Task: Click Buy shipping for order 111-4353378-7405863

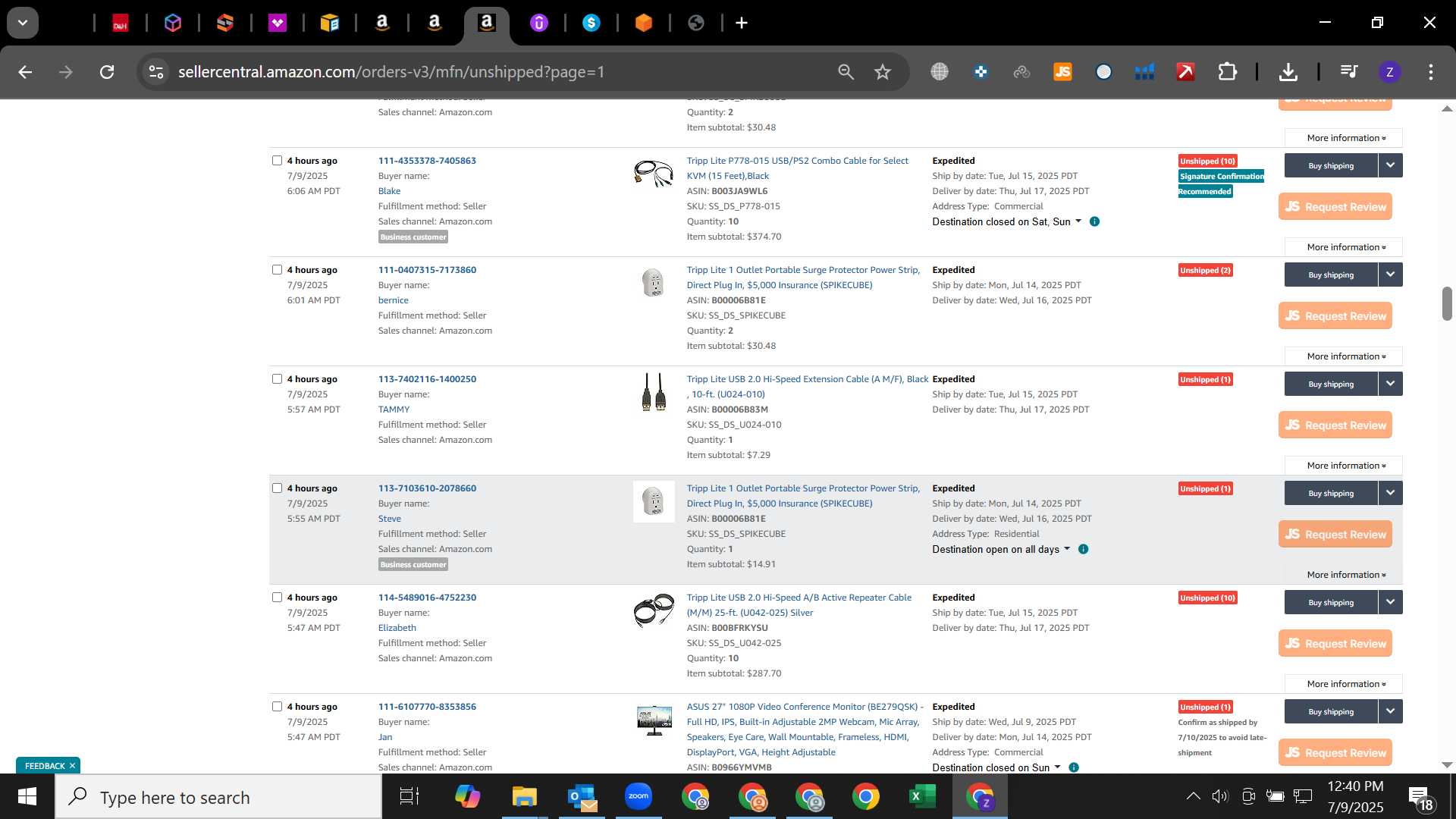Action: [1331, 165]
